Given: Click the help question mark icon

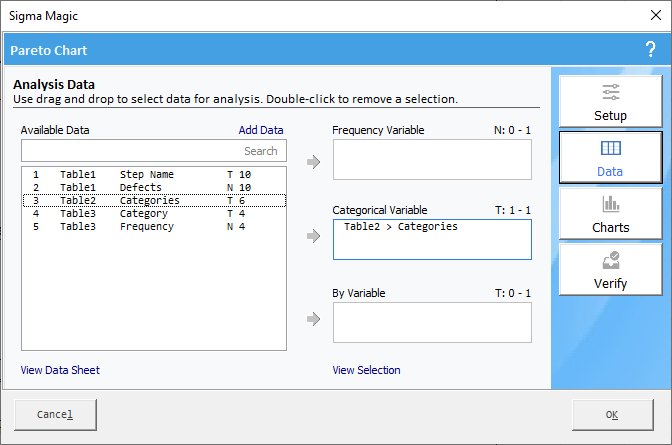Looking at the screenshot, I should (650, 49).
